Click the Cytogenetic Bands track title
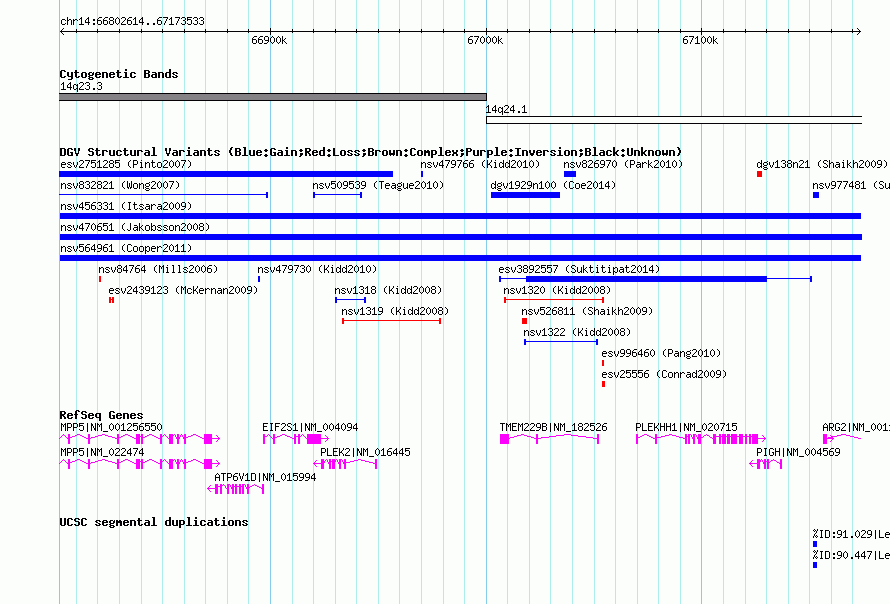890x604 pixels. tap(119, 74)
